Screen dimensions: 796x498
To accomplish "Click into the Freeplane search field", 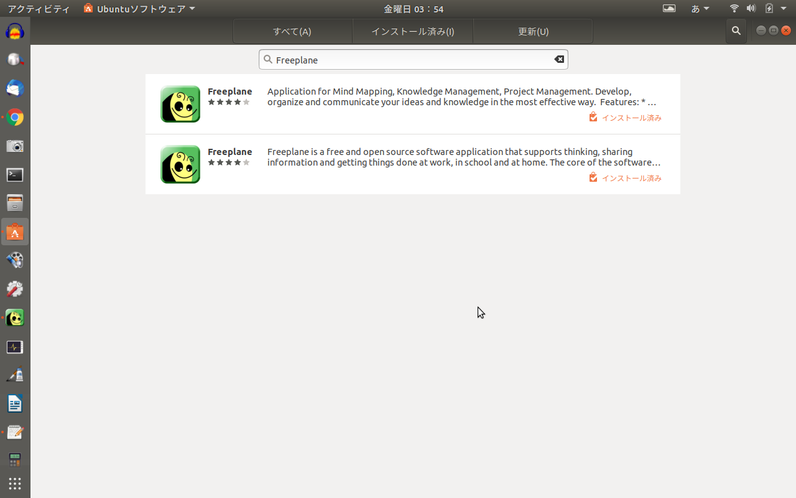I will click(413, 59).
